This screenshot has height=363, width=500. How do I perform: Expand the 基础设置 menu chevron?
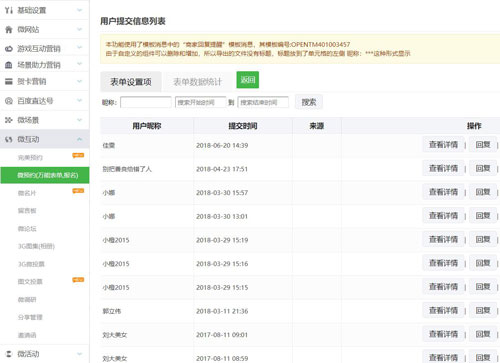79,10
